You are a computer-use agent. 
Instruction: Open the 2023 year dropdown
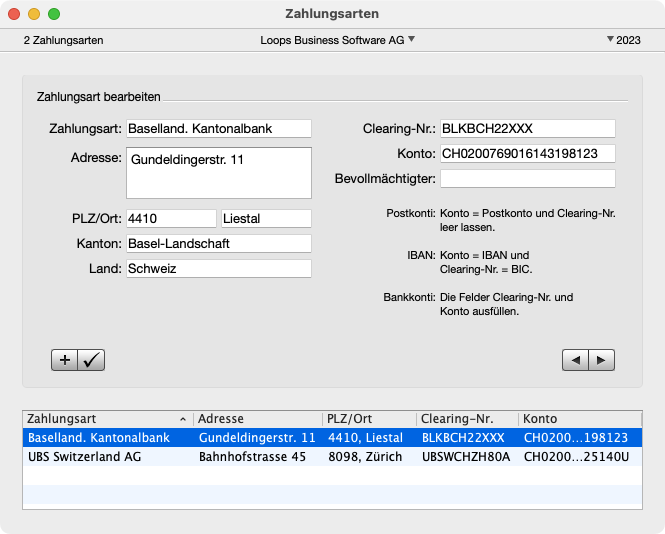(x=623, y=40)
